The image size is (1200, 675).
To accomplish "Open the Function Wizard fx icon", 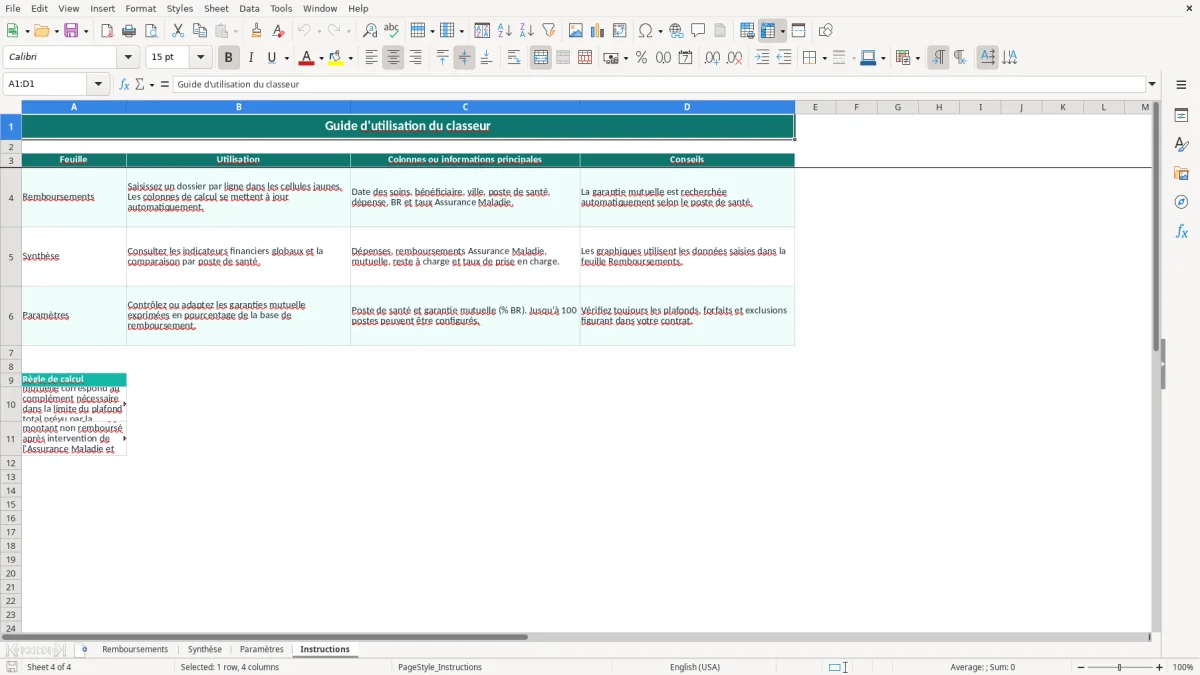I will pyautogui.click(x=124, y=84).
